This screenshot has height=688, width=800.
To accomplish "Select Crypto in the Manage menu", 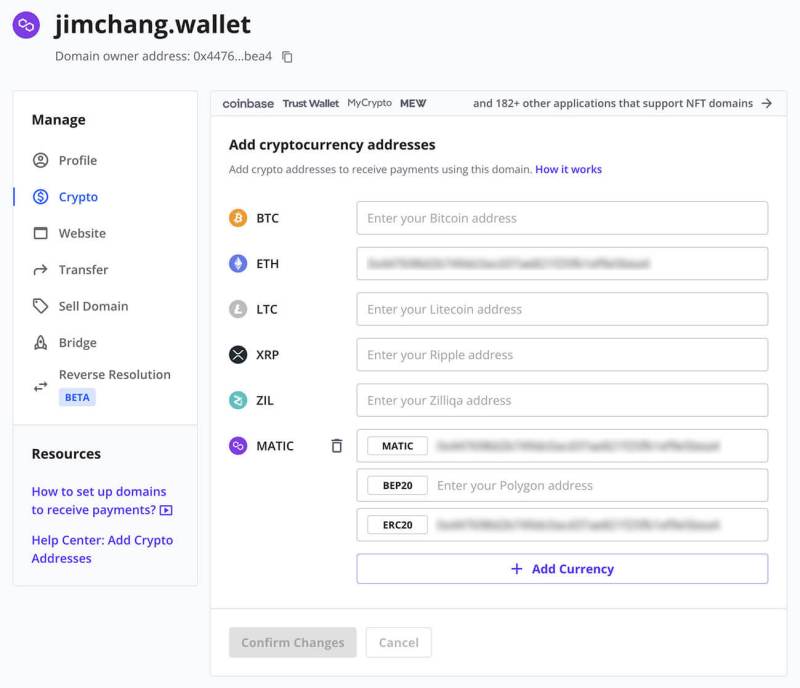I will [x=78, y=197].
